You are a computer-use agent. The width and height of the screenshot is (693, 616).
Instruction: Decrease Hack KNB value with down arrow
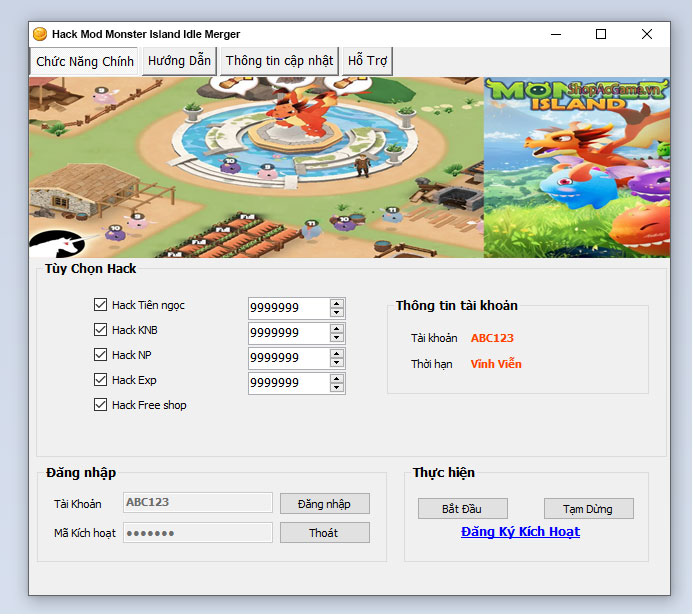[x=337, y=338]
